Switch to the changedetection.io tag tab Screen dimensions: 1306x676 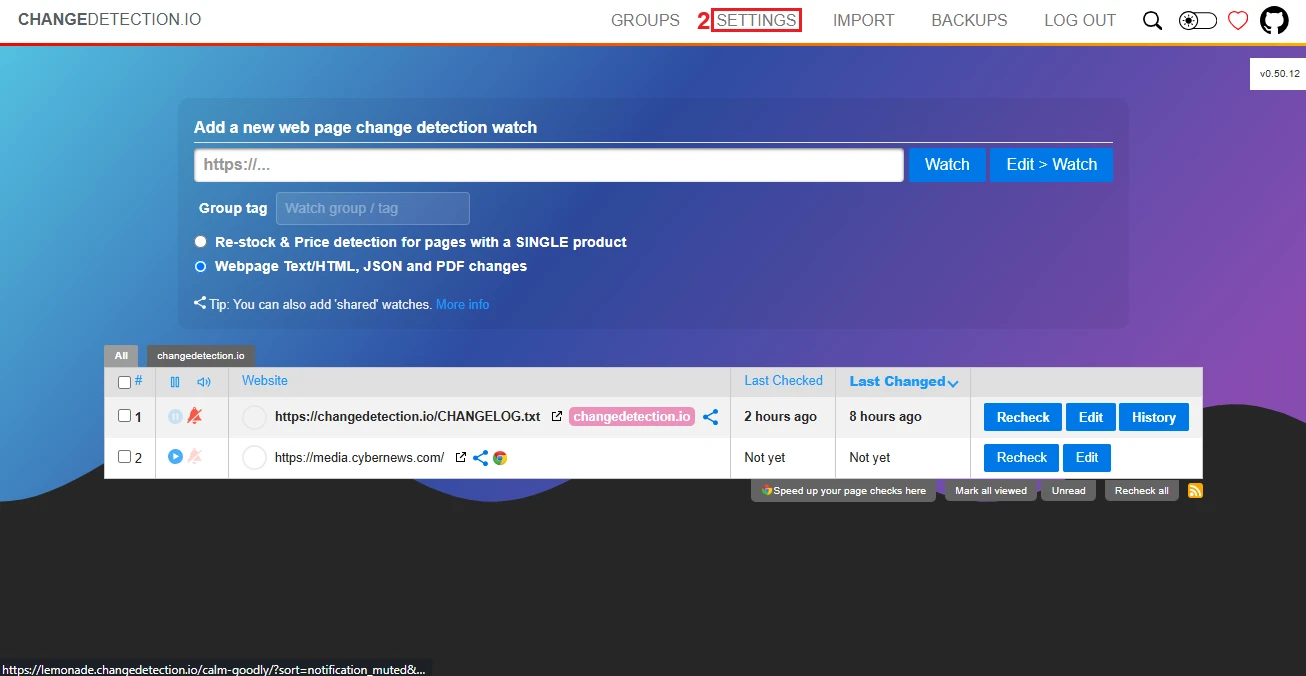click(200, 355)
